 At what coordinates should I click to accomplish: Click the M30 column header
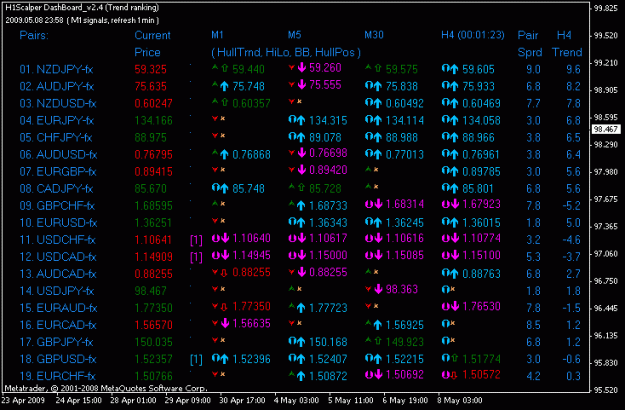click(374, 35)
